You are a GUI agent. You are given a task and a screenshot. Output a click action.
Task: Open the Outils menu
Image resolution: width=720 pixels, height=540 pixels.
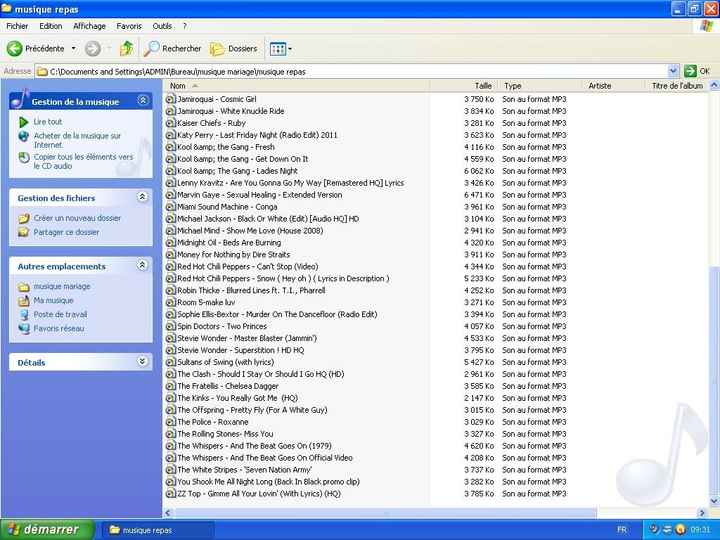click(x=162, y=26)
